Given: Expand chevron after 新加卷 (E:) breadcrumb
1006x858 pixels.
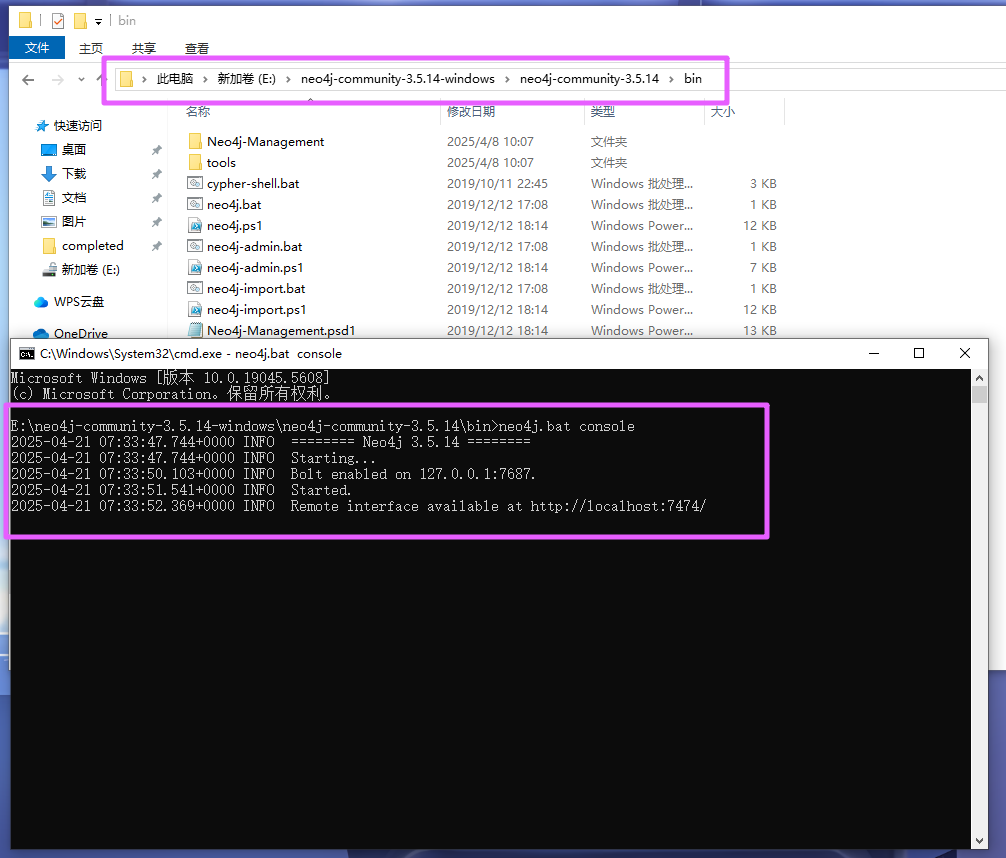Looking at the screenshot, I should pyautogui.click(x=288, y=79).
